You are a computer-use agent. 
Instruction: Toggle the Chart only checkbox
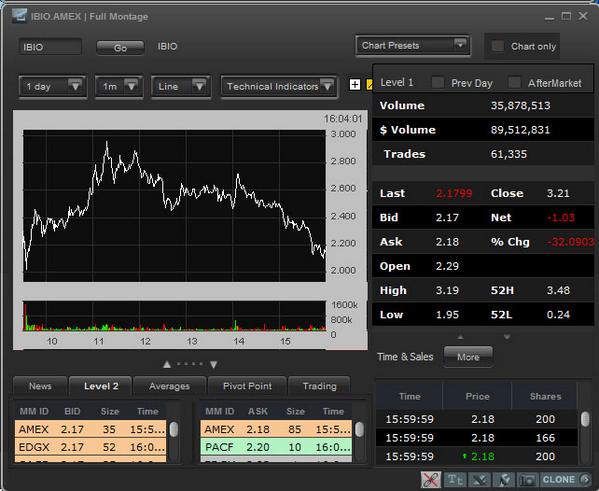(x=498, y=46)
